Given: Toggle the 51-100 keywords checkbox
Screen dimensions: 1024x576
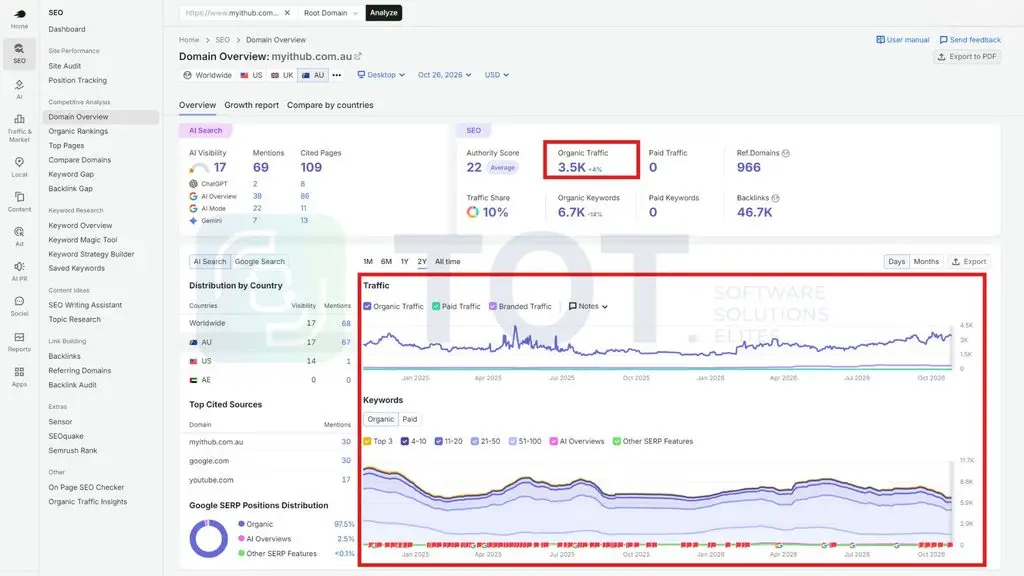Looking at the screenshot, I should point(513,441).
